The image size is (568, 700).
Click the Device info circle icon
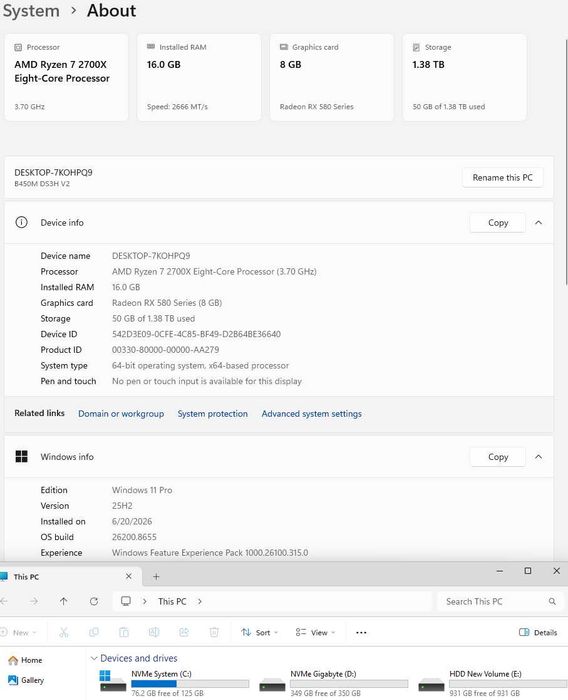point(21,222)
